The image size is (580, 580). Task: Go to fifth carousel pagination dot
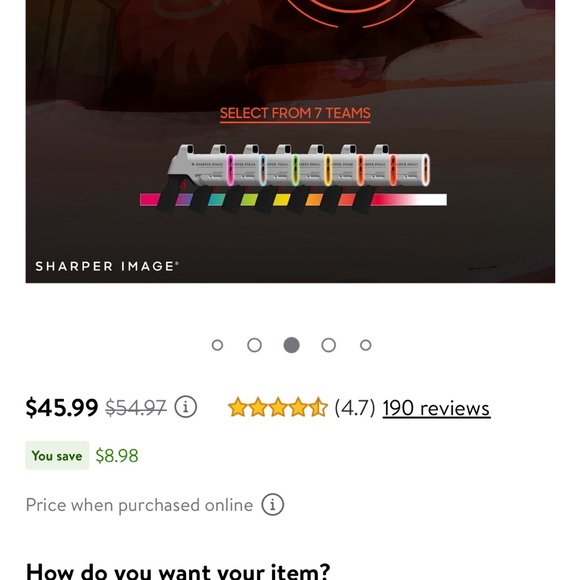click(x=365, y=345)
